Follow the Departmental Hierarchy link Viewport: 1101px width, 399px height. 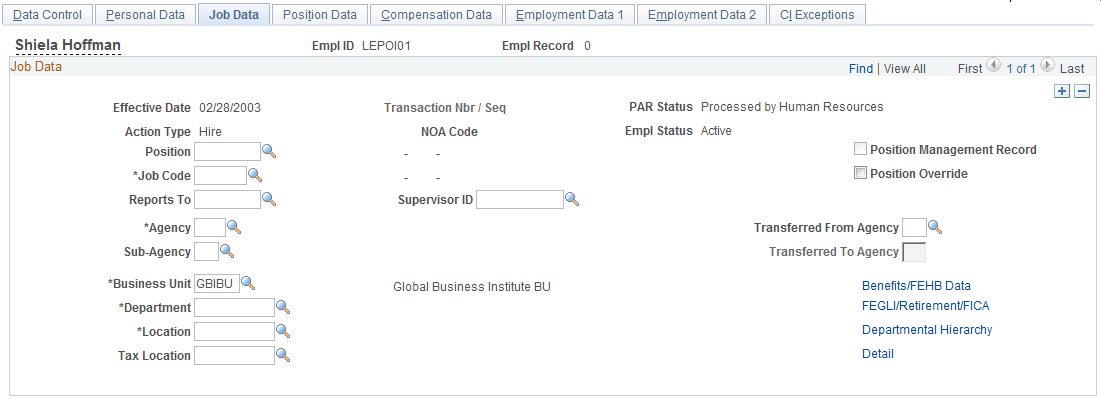(927, 329)
